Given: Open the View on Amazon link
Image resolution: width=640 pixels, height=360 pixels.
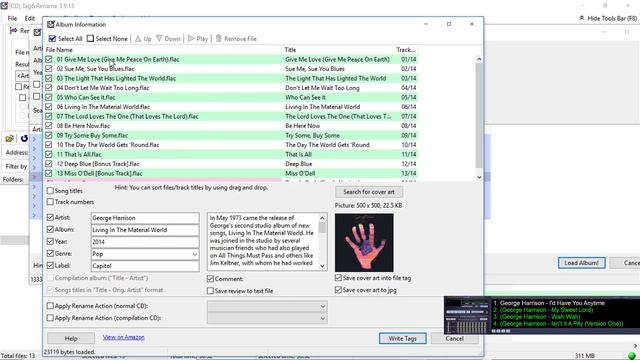Looking at the screenshot, I should point(123,337).
